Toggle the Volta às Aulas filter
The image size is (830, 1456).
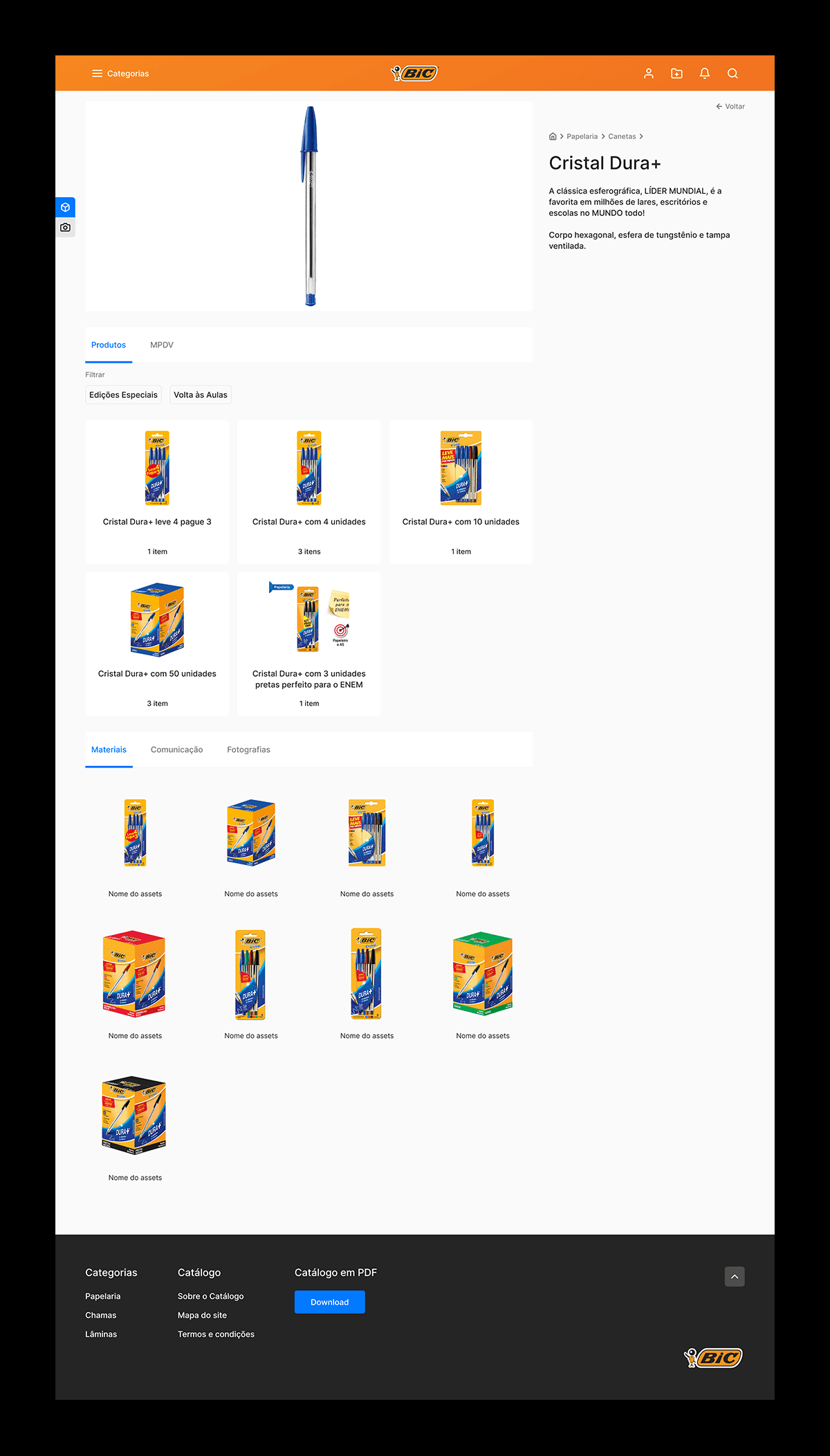pos(201,394)
